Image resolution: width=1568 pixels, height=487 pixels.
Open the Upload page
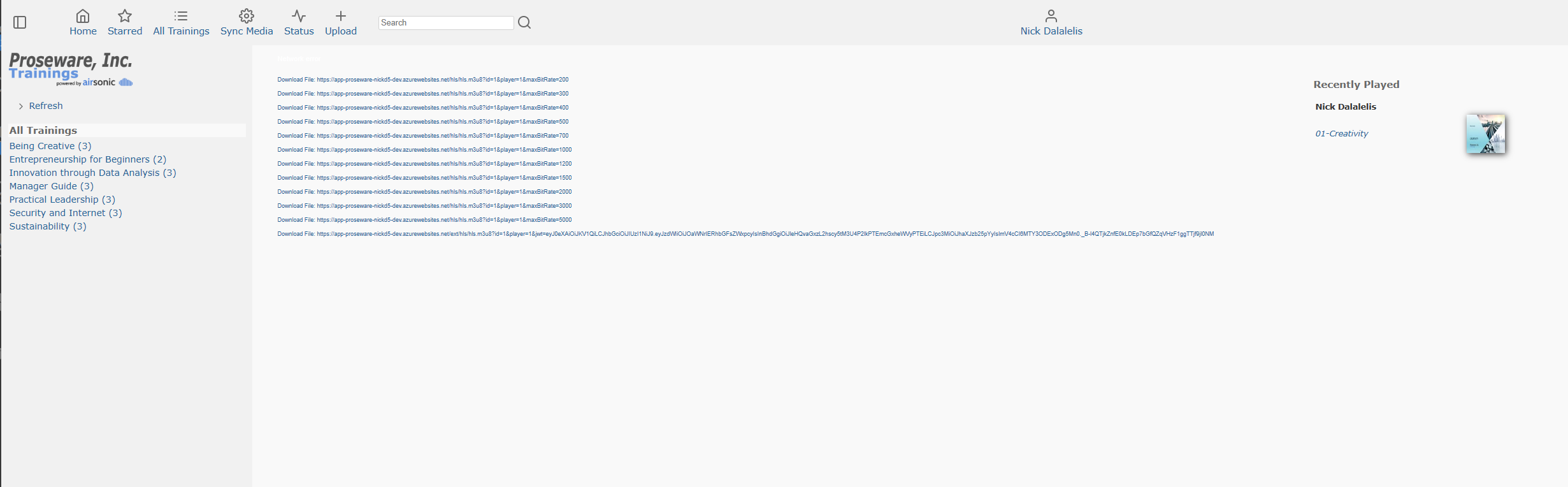tap(341, 23)
